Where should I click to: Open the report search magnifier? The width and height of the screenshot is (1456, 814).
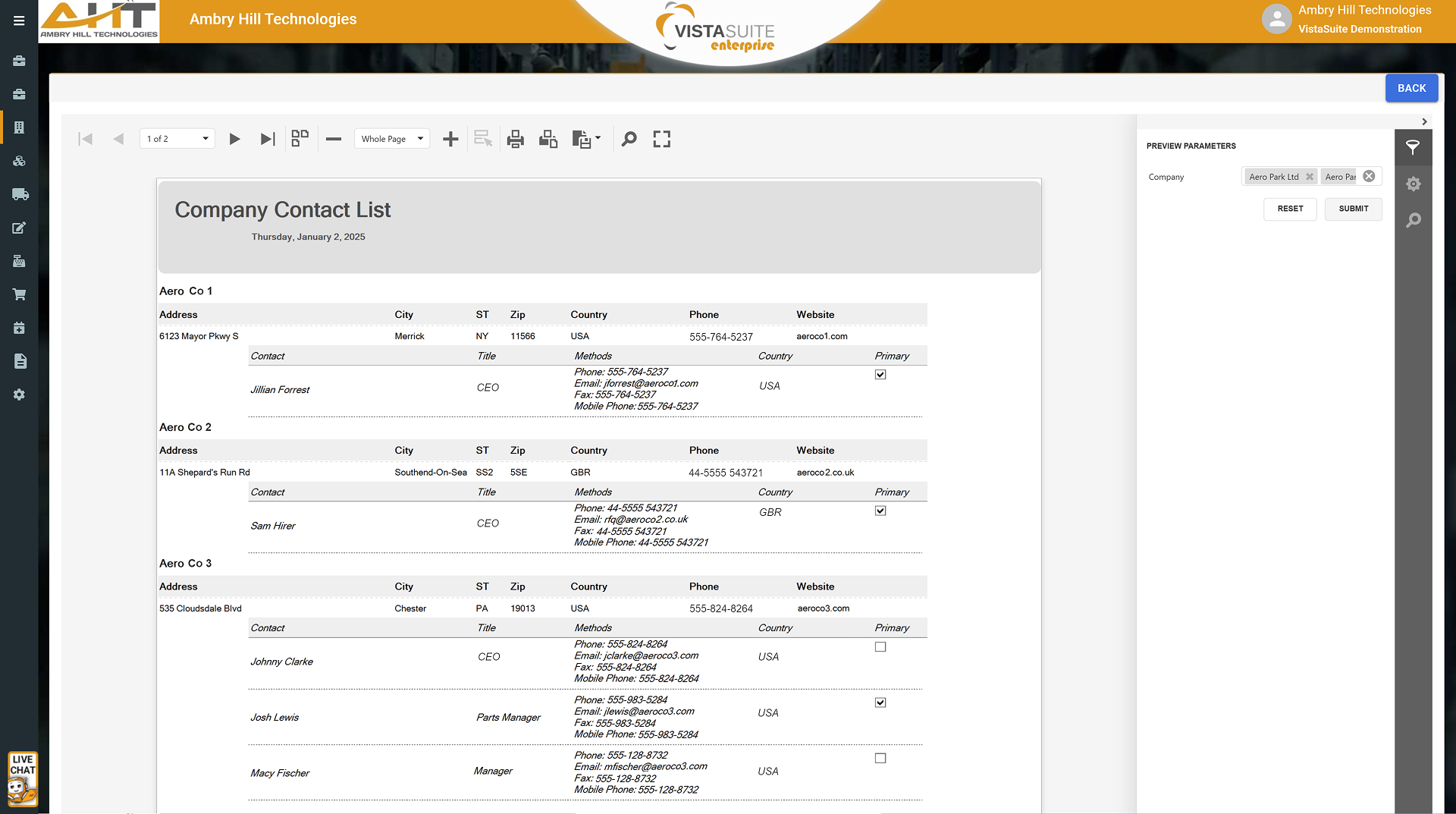point(629,139)
